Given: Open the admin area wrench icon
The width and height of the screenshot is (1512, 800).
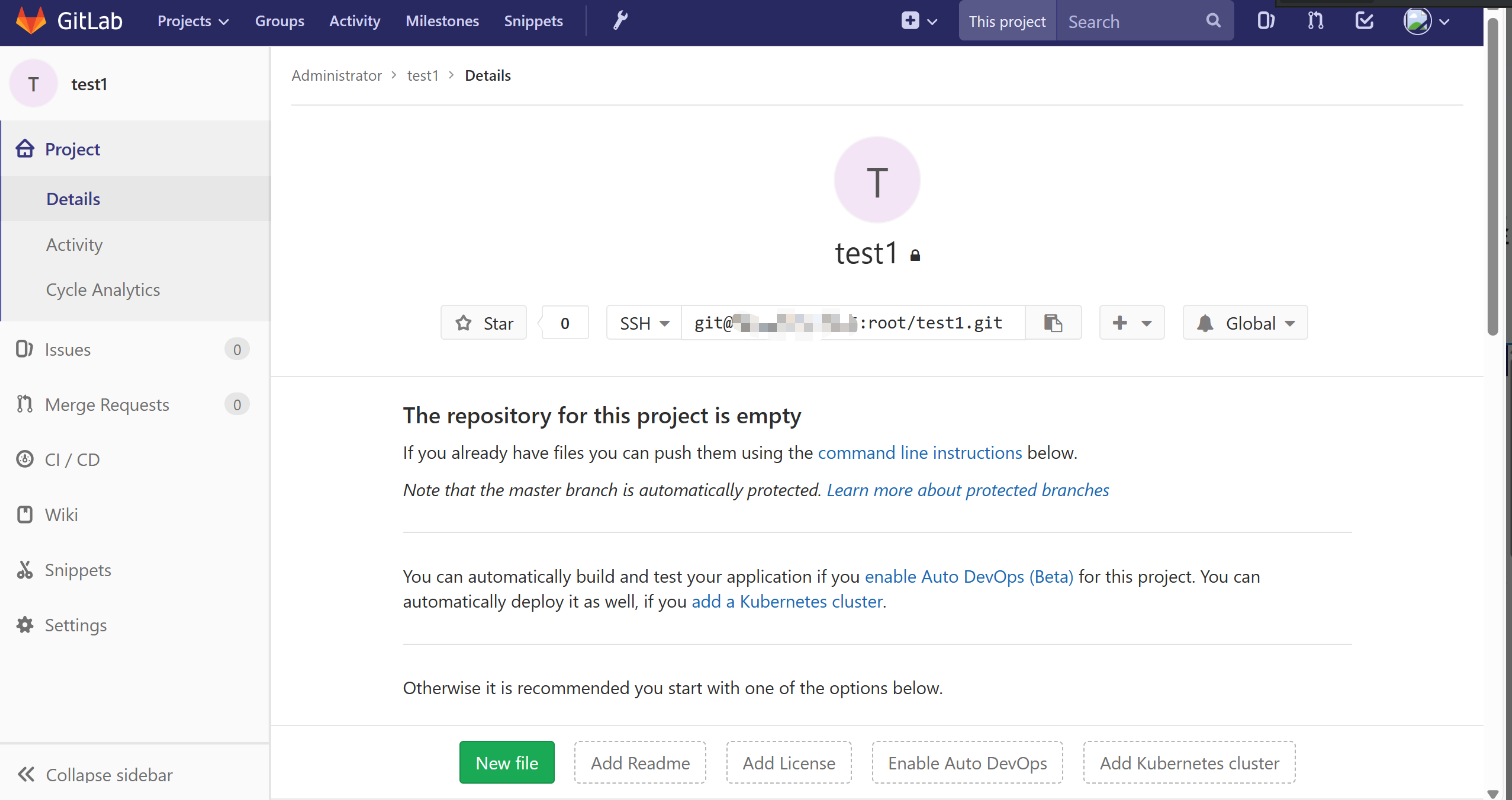Looking at the screenshot, I should point(620,21).
